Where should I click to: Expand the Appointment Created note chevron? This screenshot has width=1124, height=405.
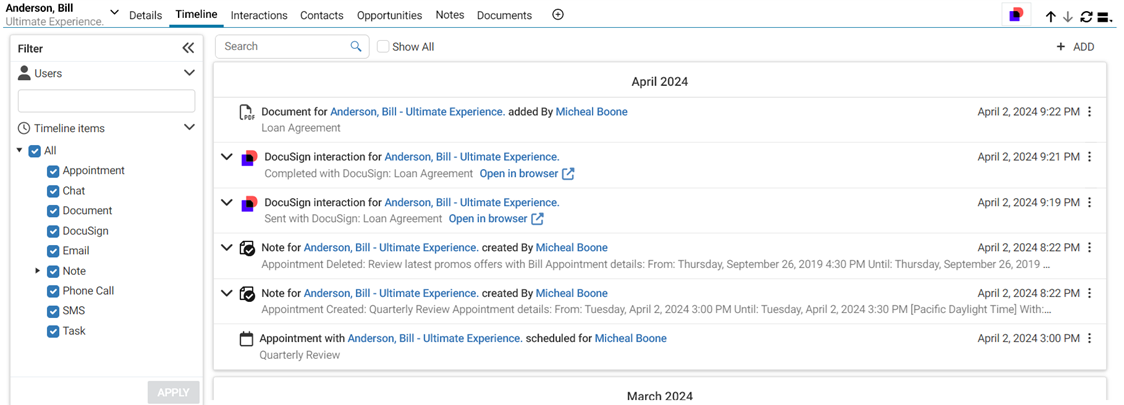point(227,292)
